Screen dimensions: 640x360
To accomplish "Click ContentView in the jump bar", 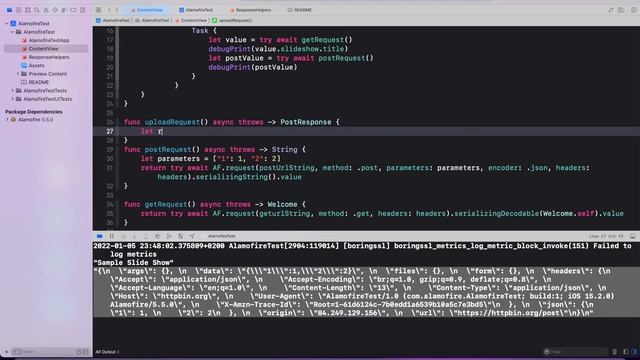I will [191, 20].
